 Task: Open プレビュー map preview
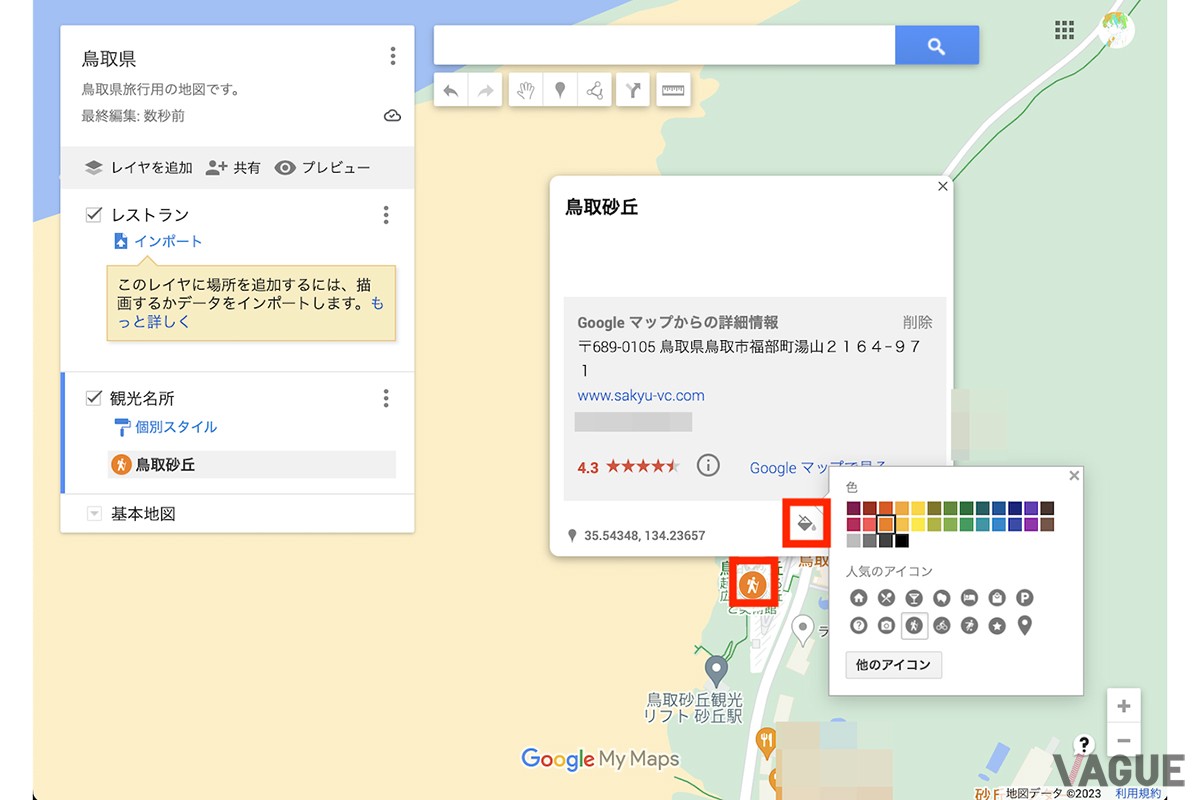pyautogui.click(x=323, y=168)
